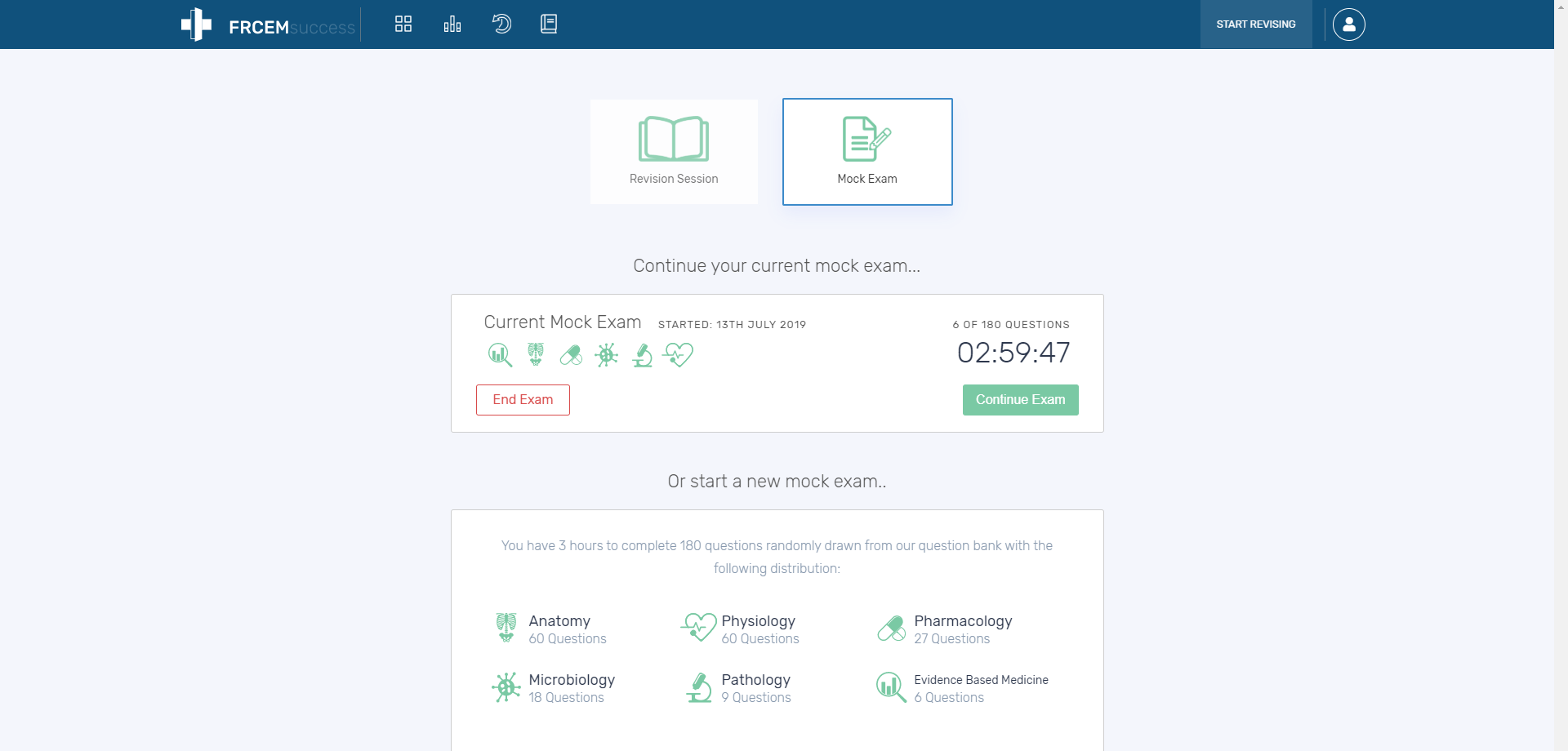Click the Pharmacology pill icon in current exam
This screenshot has width=1568, height=751.
(571, 355)
